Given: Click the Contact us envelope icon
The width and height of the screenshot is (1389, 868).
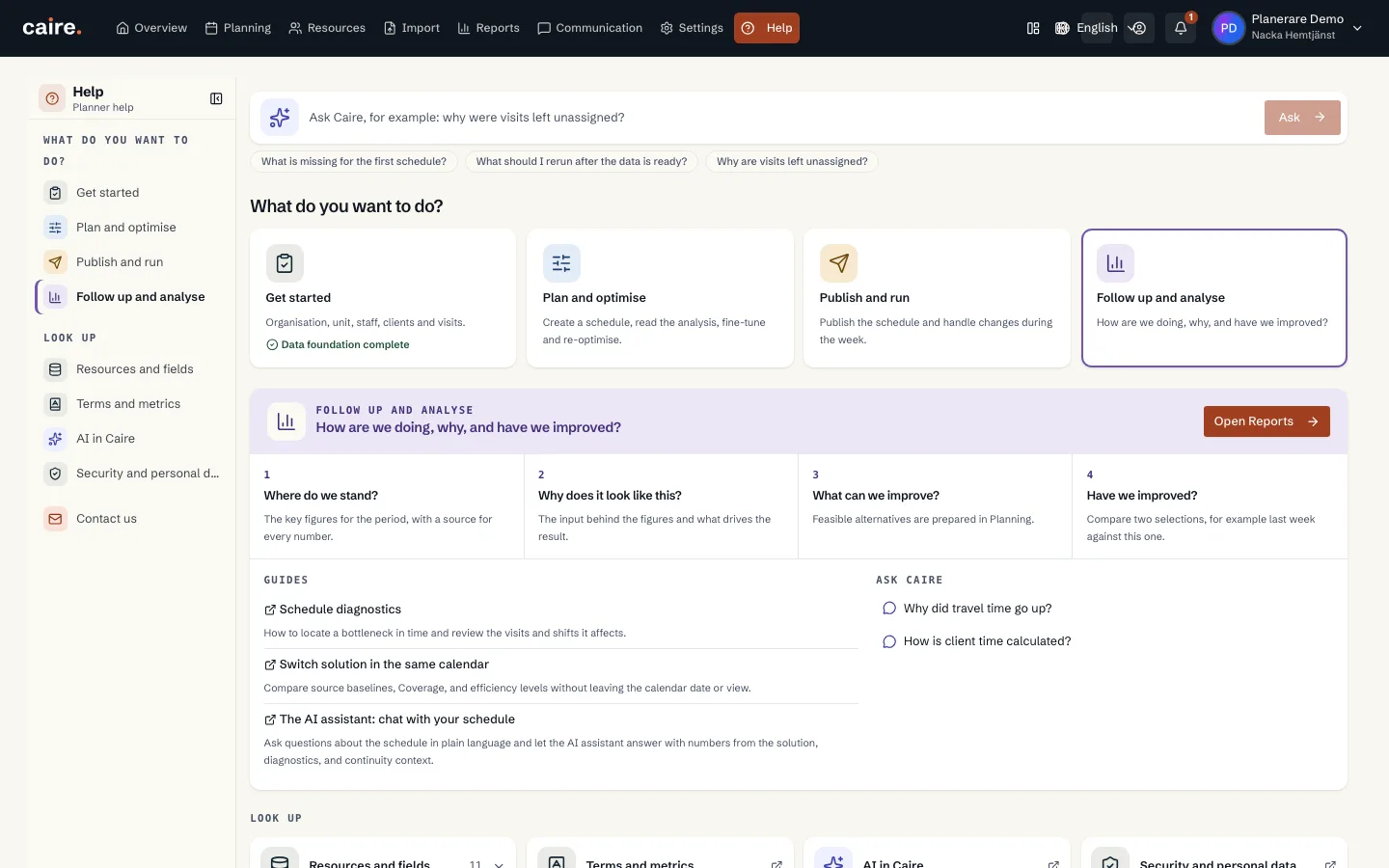Looking at the screenshot, I should coord(55,519).
